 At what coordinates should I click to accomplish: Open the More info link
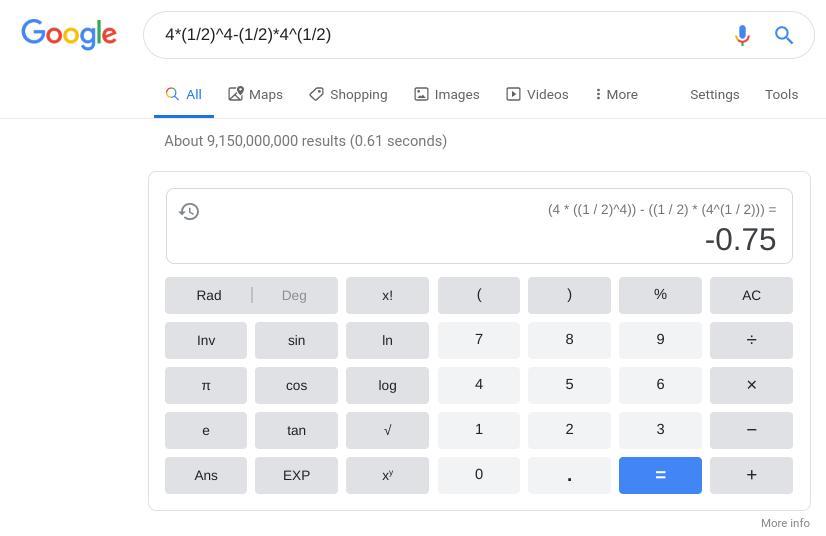click(x=785, y=523)
